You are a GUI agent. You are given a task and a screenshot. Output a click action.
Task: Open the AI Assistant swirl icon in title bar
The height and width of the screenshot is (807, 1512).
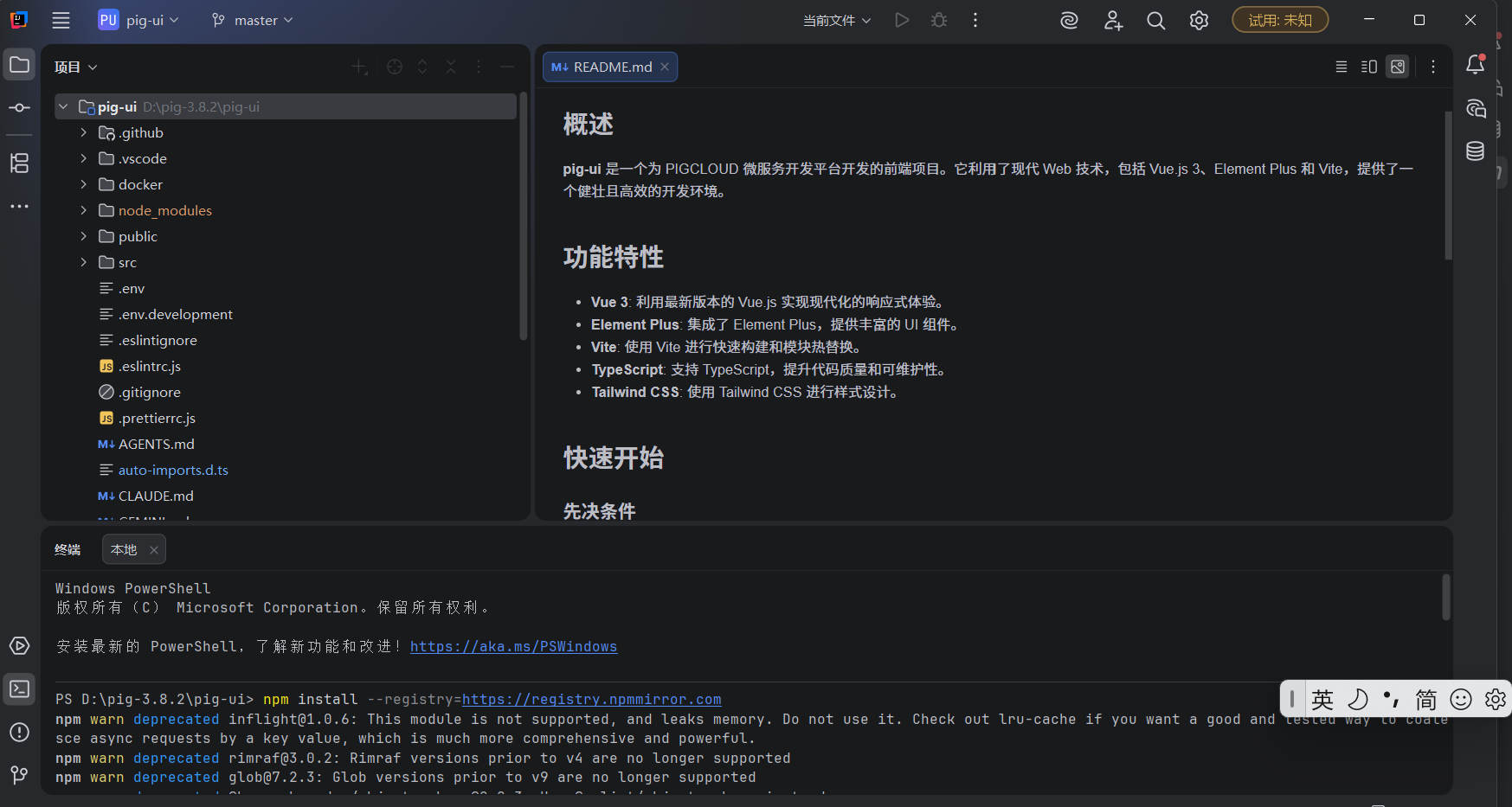point(1070,20)
